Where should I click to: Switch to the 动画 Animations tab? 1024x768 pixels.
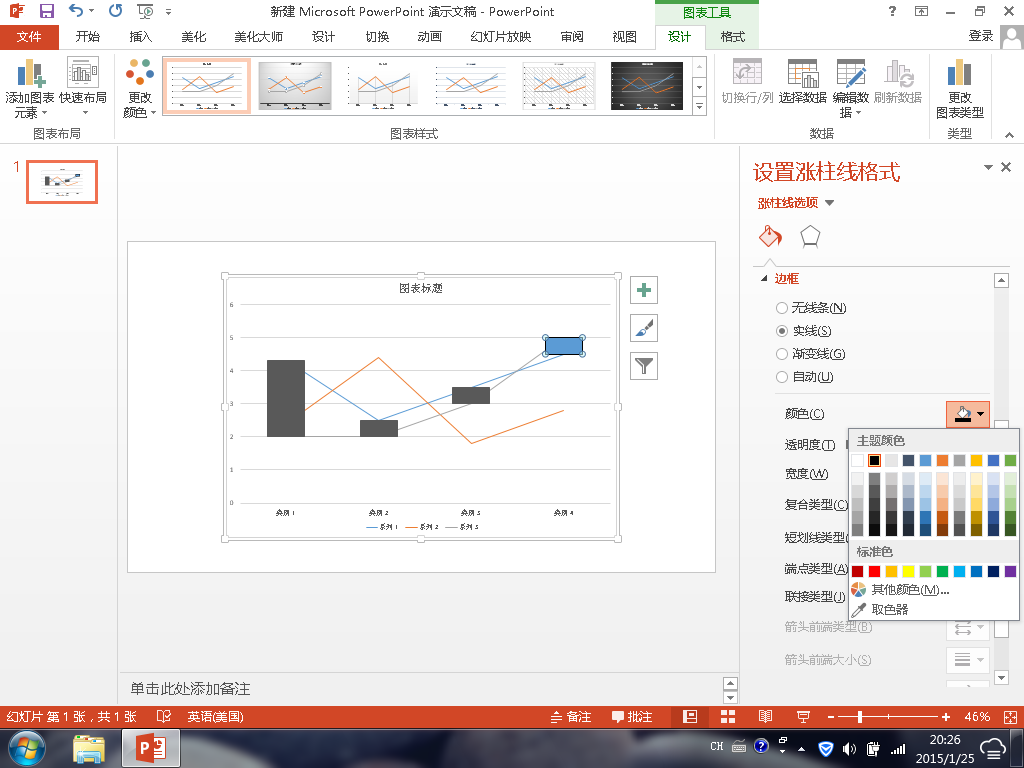coord(430,37)
